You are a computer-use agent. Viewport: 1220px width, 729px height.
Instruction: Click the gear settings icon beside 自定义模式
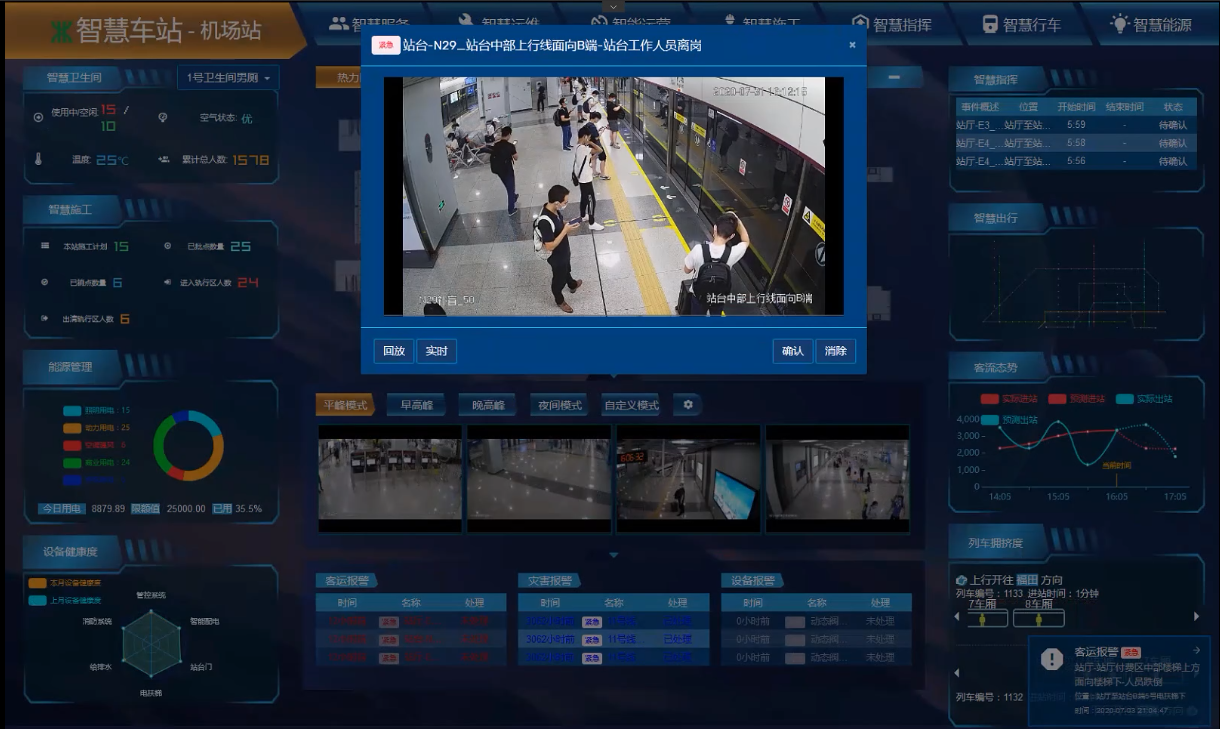(x=687, y=405)
